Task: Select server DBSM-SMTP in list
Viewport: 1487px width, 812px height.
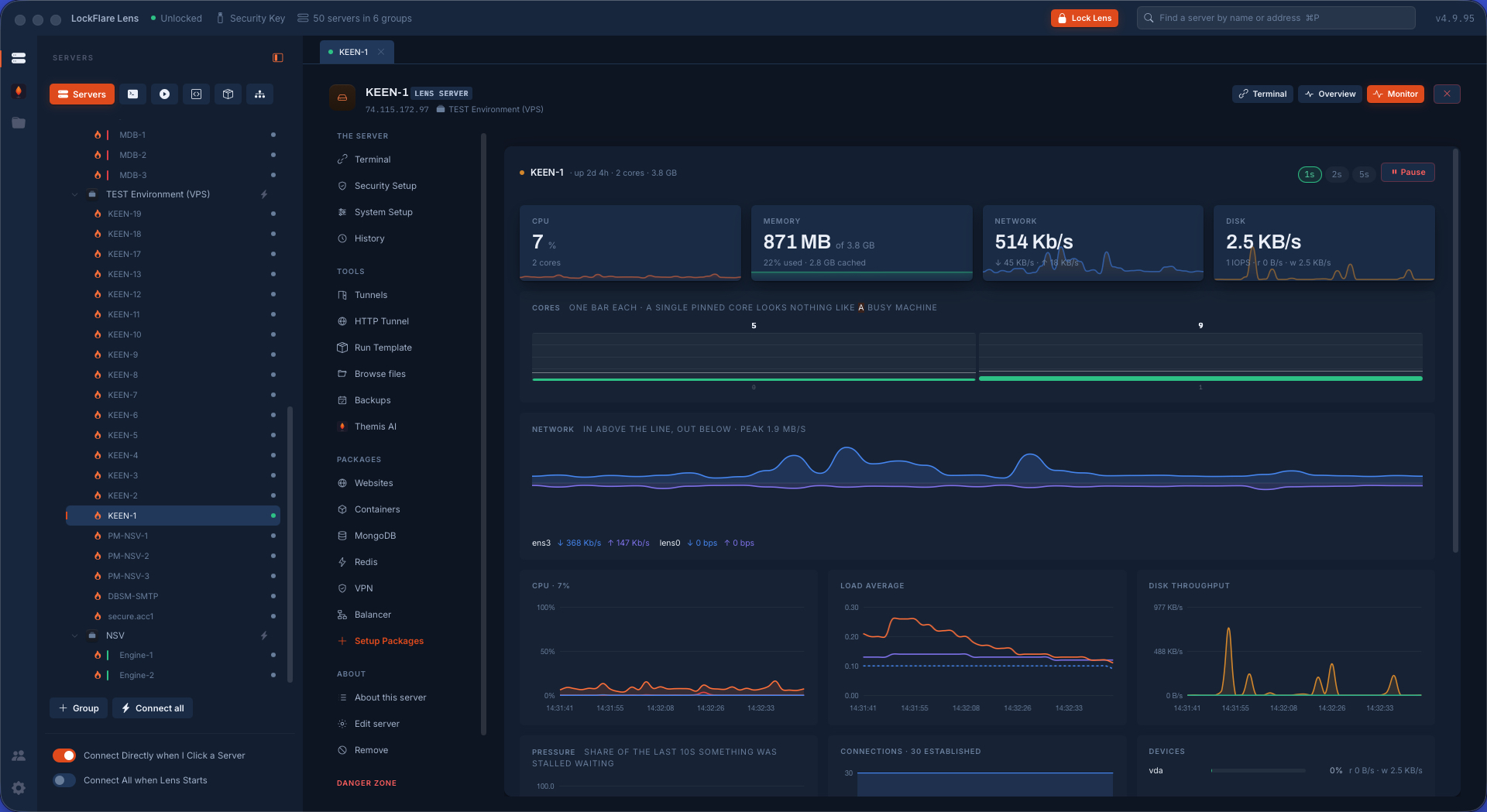Action: [172, 596]
